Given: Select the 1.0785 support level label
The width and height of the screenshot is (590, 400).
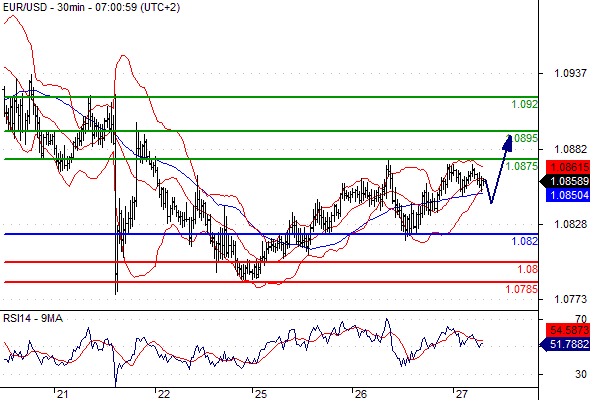Looking at the screenshot, I should tap(522, 289).
